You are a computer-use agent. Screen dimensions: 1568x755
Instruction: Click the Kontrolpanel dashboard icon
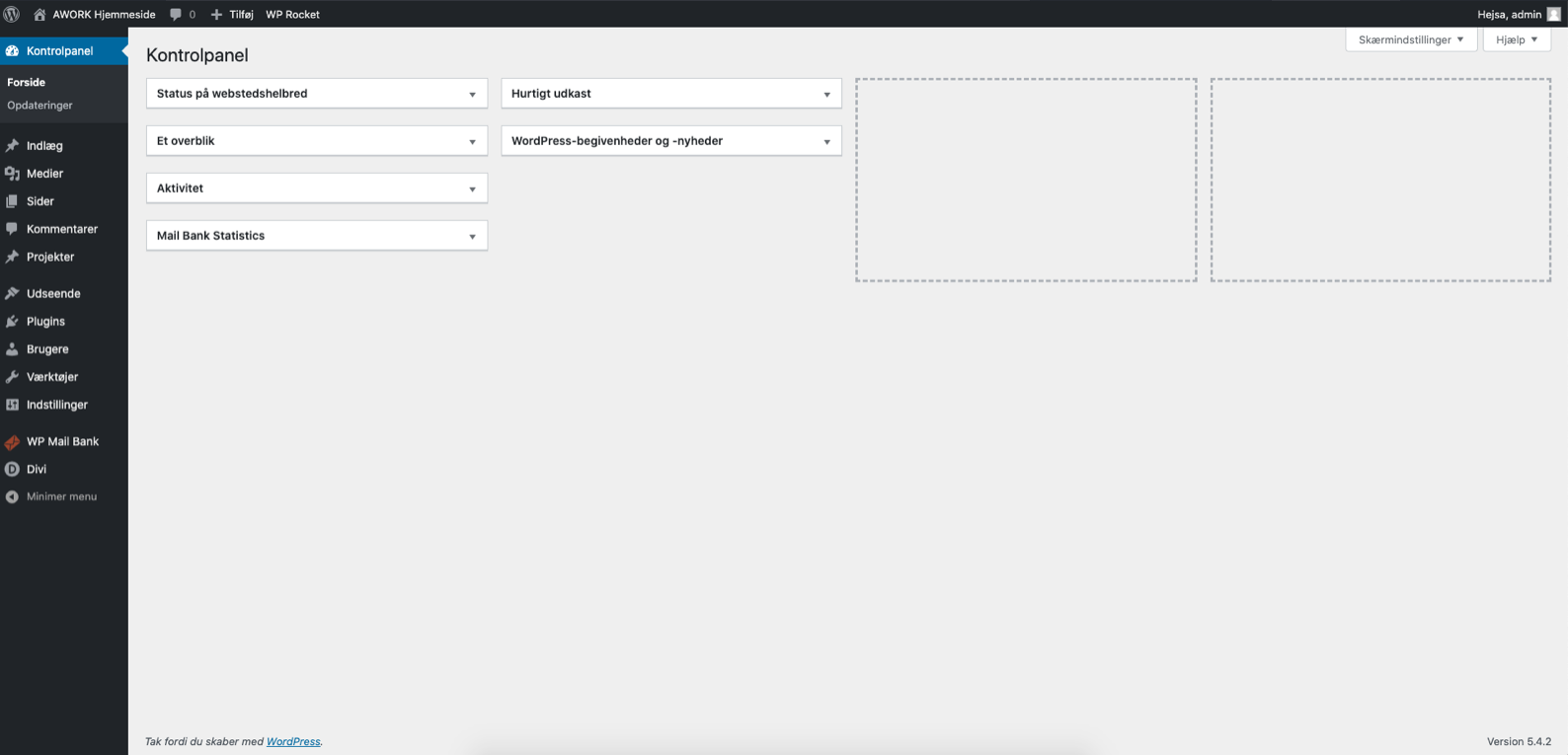pyautogui.click(x=12, y=50)
